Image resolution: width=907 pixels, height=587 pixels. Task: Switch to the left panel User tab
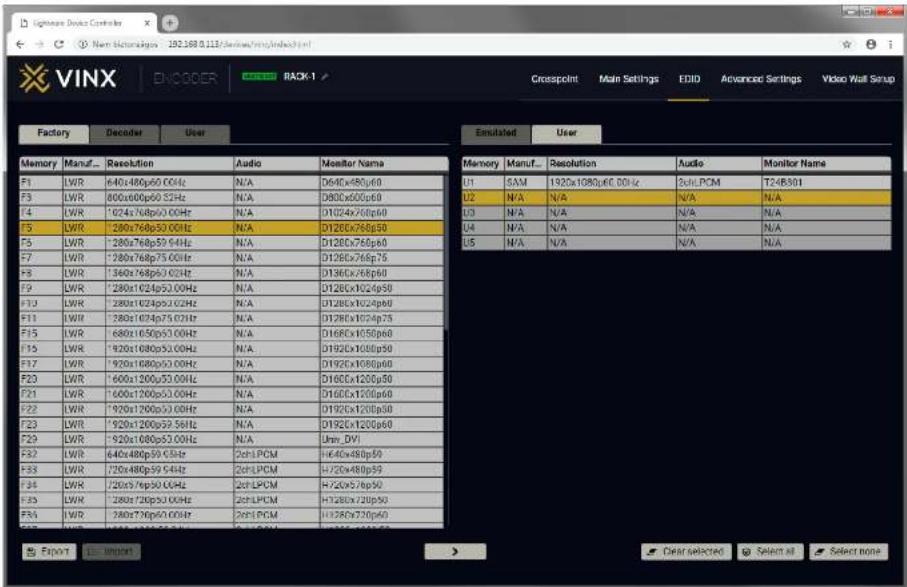pos(196,133)
